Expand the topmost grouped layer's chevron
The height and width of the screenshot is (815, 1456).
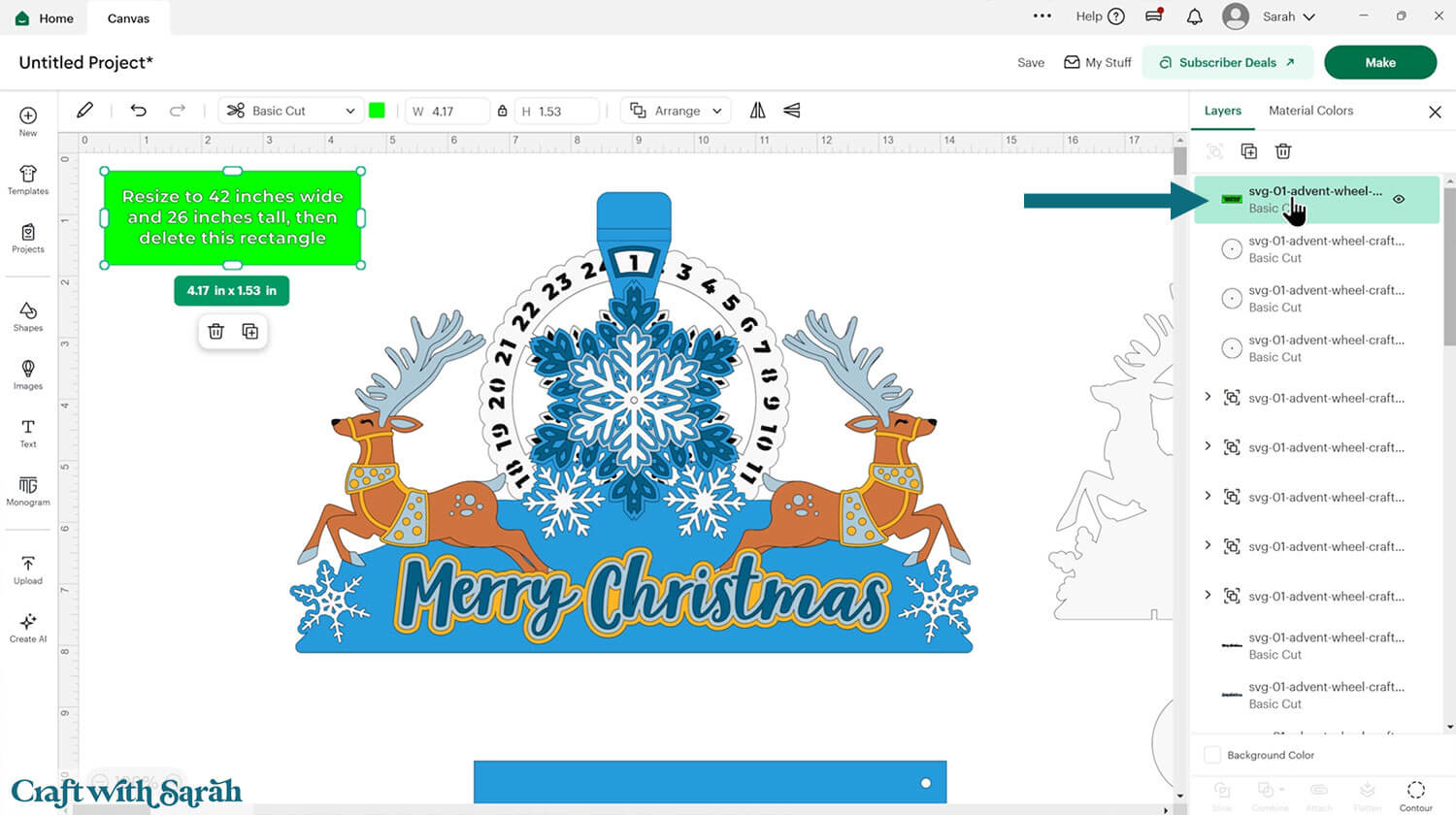[1208, 397]
